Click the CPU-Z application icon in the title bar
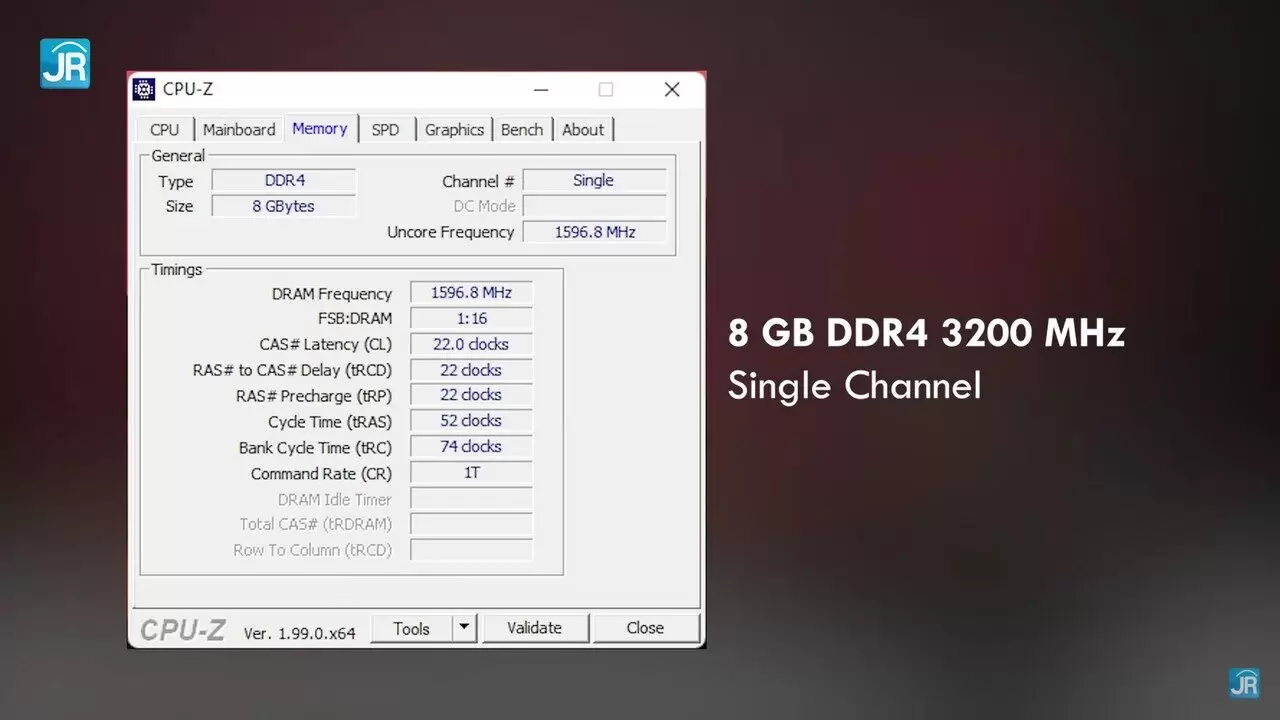Screen dimensions: 1280x720 [142, 89]
